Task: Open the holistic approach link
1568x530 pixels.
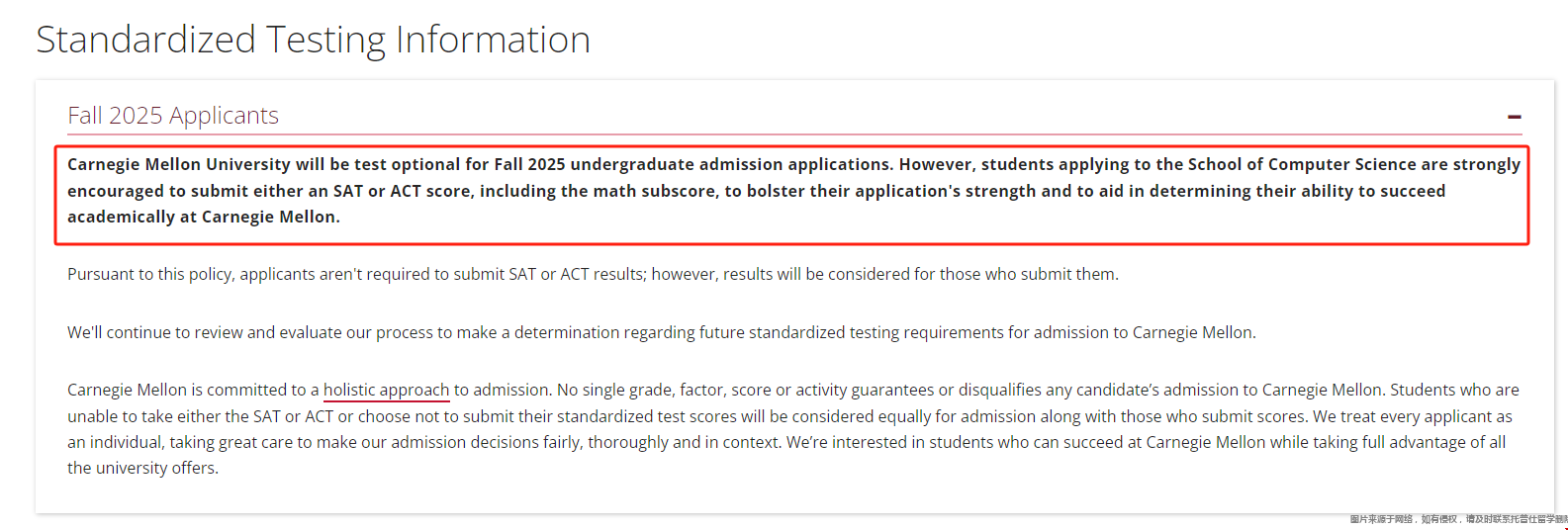Action: (x=386, y=391)
